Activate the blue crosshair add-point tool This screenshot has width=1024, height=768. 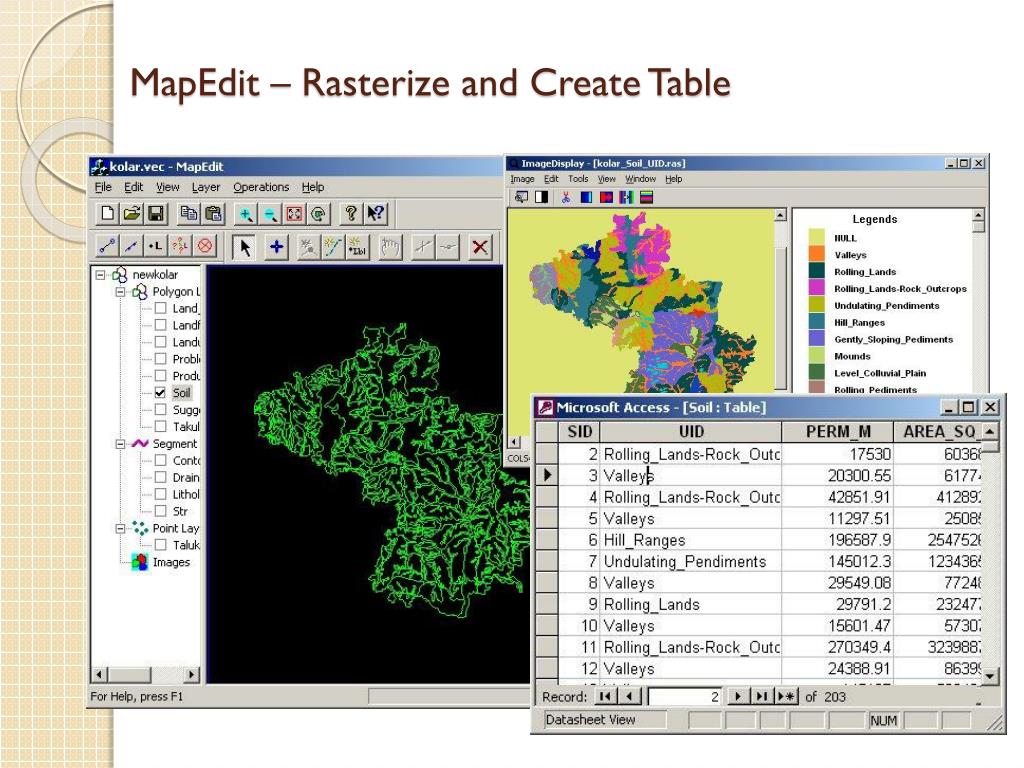coord(277,247)
